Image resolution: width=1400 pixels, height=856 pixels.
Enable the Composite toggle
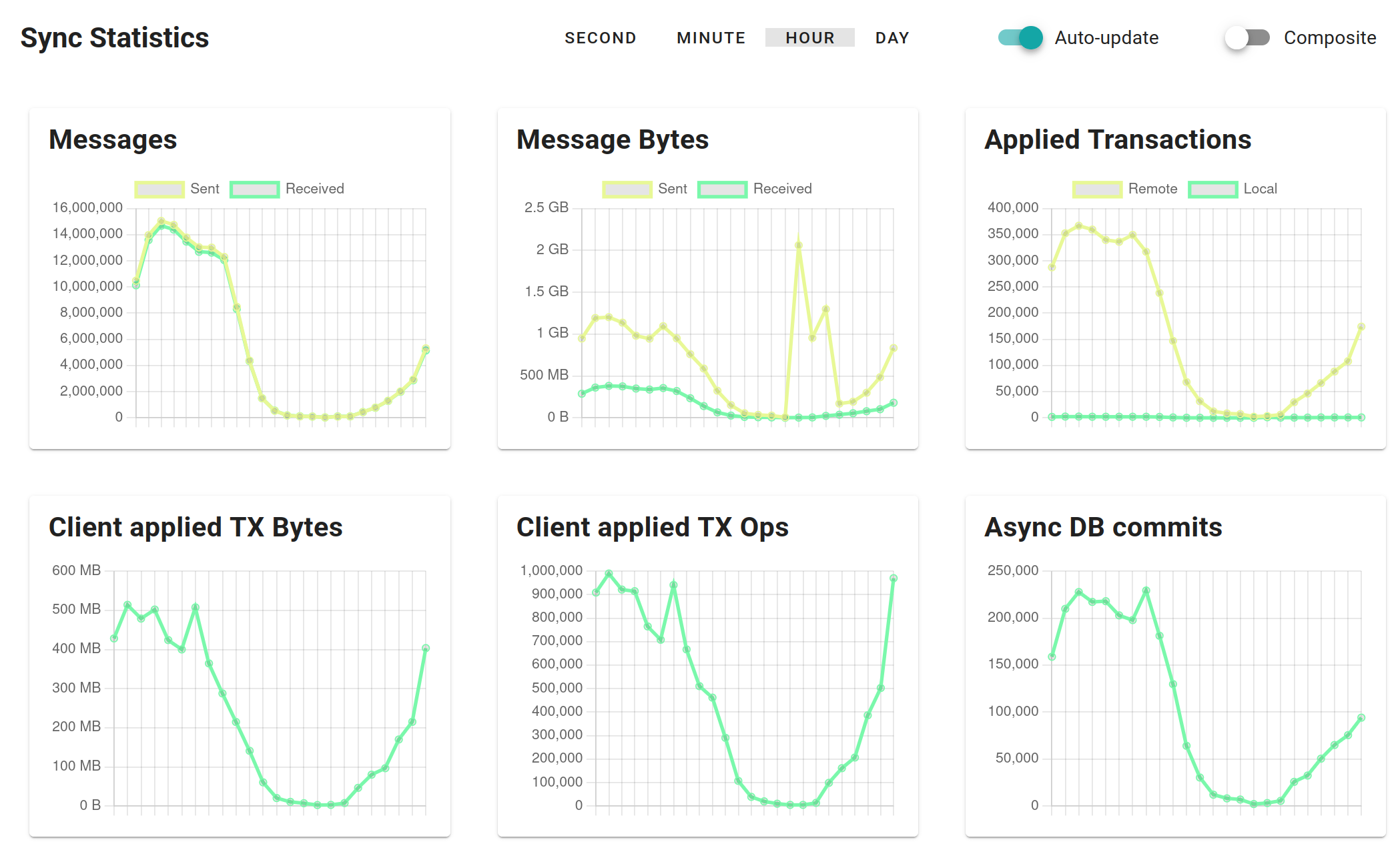(x=1247, y=37)
